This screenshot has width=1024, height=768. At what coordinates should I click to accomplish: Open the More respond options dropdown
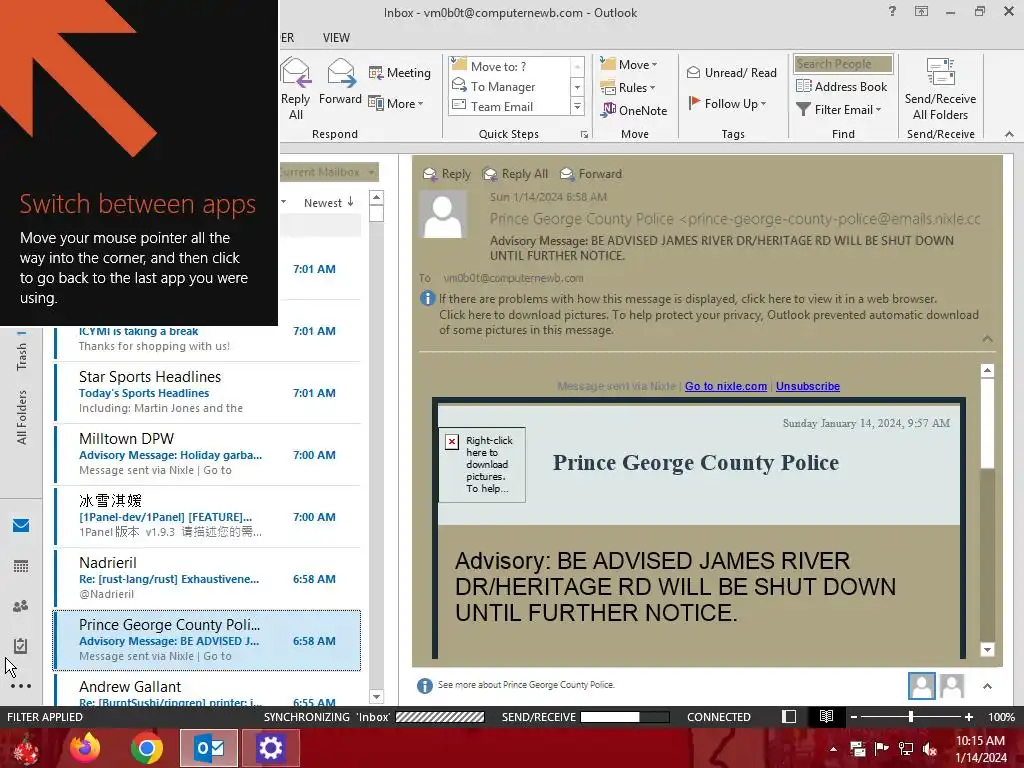(396, 103)
